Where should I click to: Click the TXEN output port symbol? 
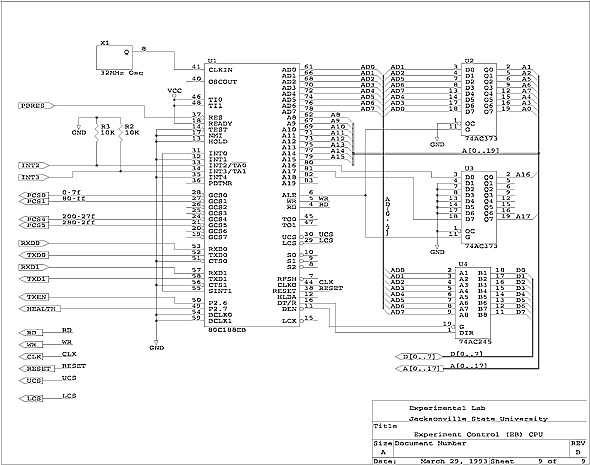34,297
